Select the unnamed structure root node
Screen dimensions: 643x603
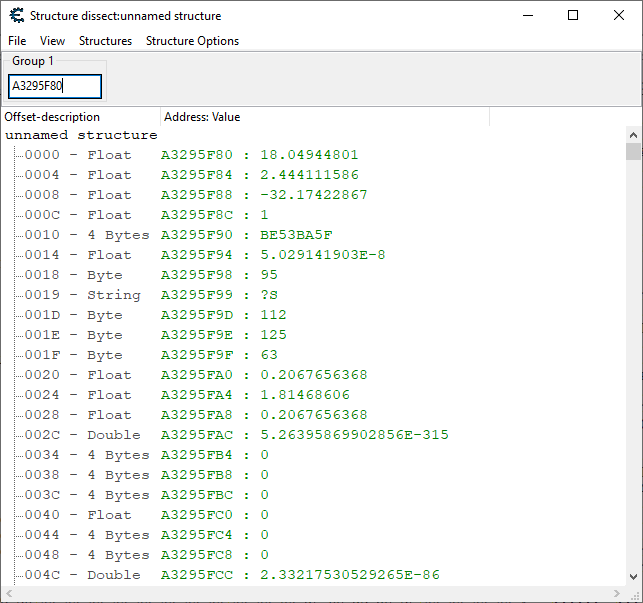(x=81, y=135)
